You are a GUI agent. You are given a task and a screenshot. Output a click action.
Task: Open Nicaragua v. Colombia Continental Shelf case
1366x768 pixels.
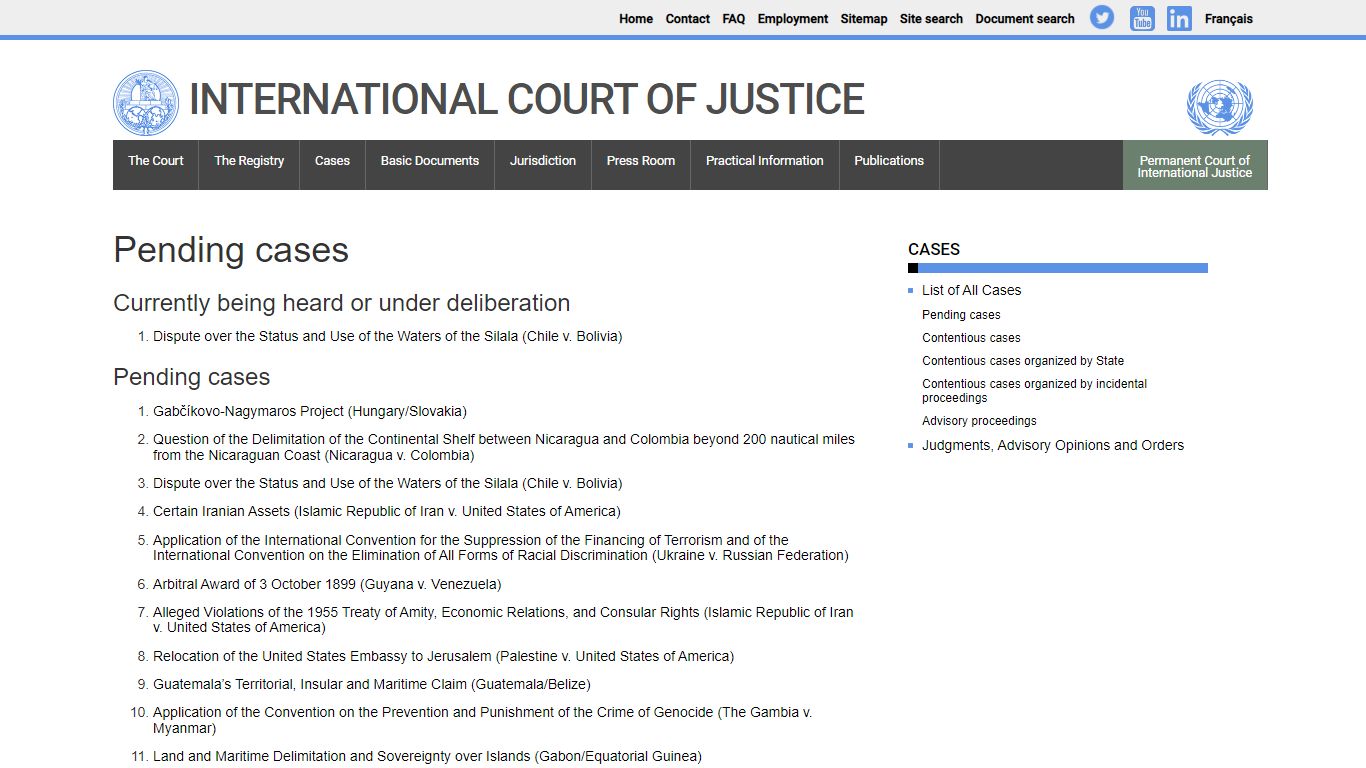point(504,447)
